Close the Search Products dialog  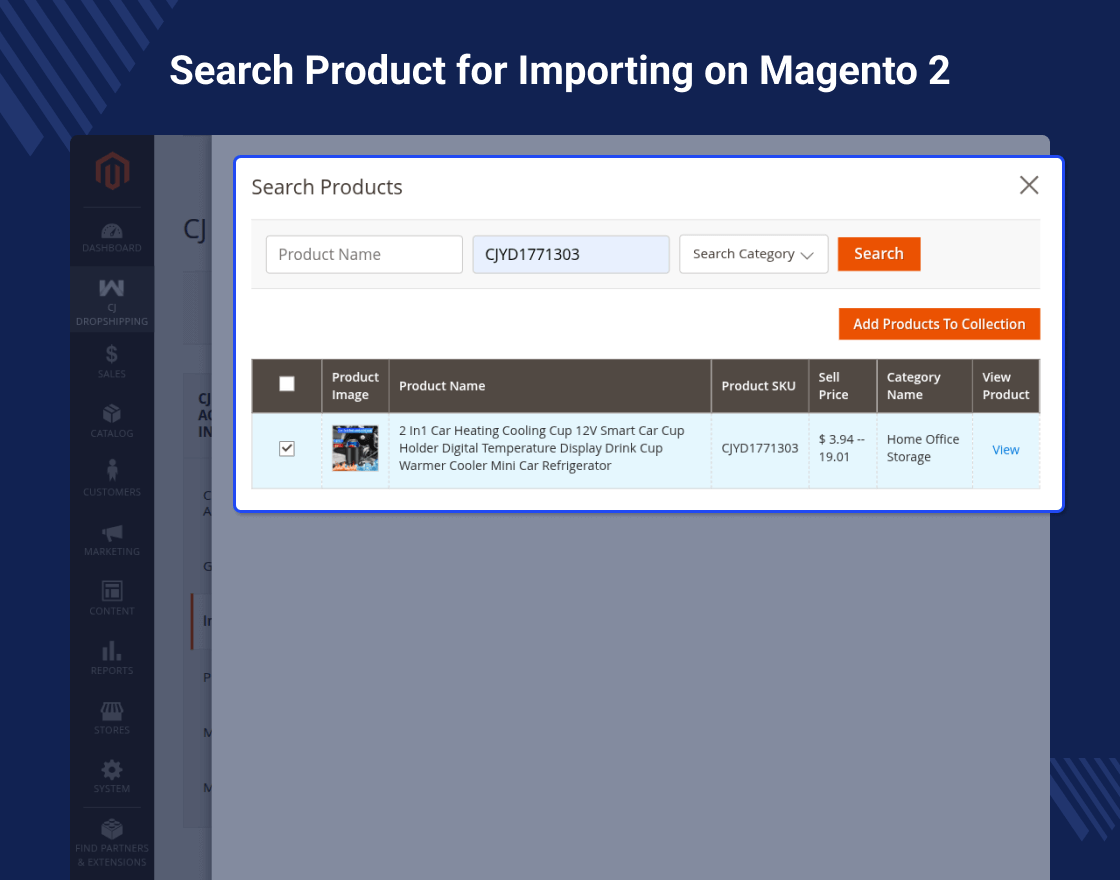(1029, 185)
